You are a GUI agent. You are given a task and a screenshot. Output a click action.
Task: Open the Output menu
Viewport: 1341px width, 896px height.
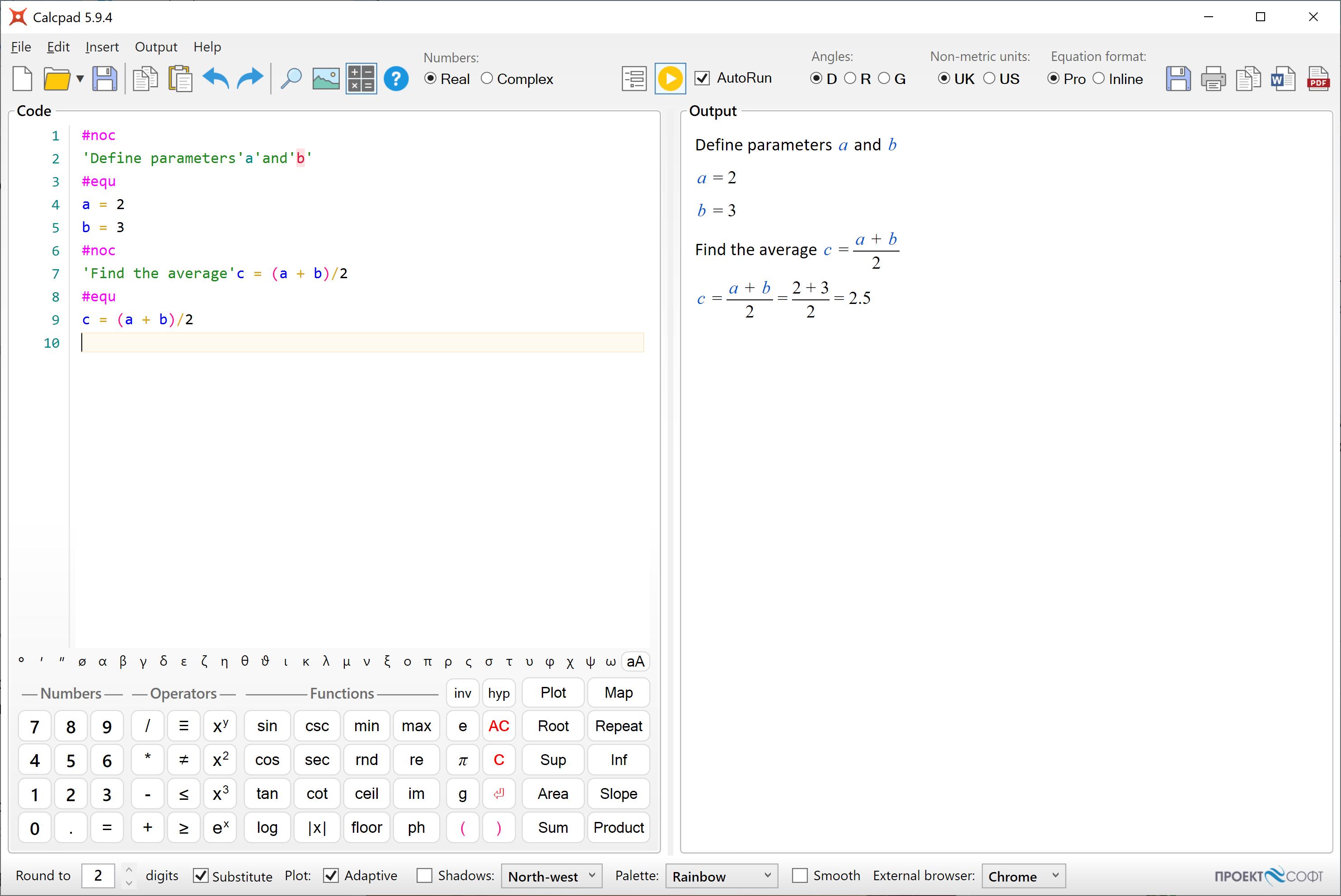155,47
